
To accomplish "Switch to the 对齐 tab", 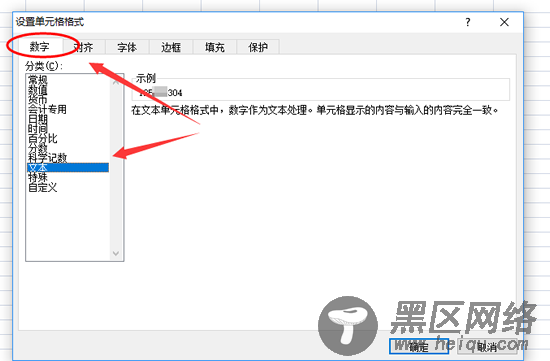I will coord(84,47).
